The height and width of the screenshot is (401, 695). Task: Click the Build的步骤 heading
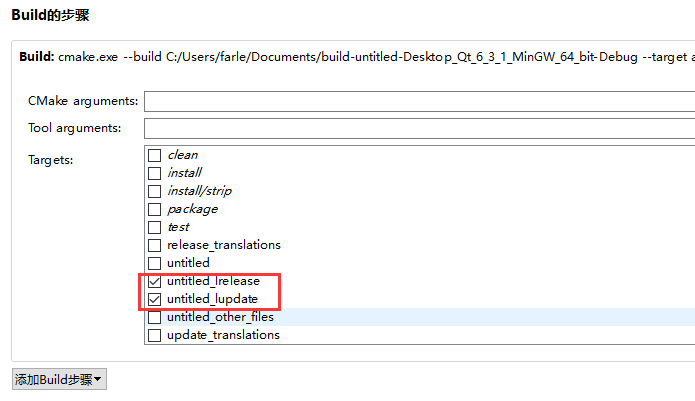(50, 15)
